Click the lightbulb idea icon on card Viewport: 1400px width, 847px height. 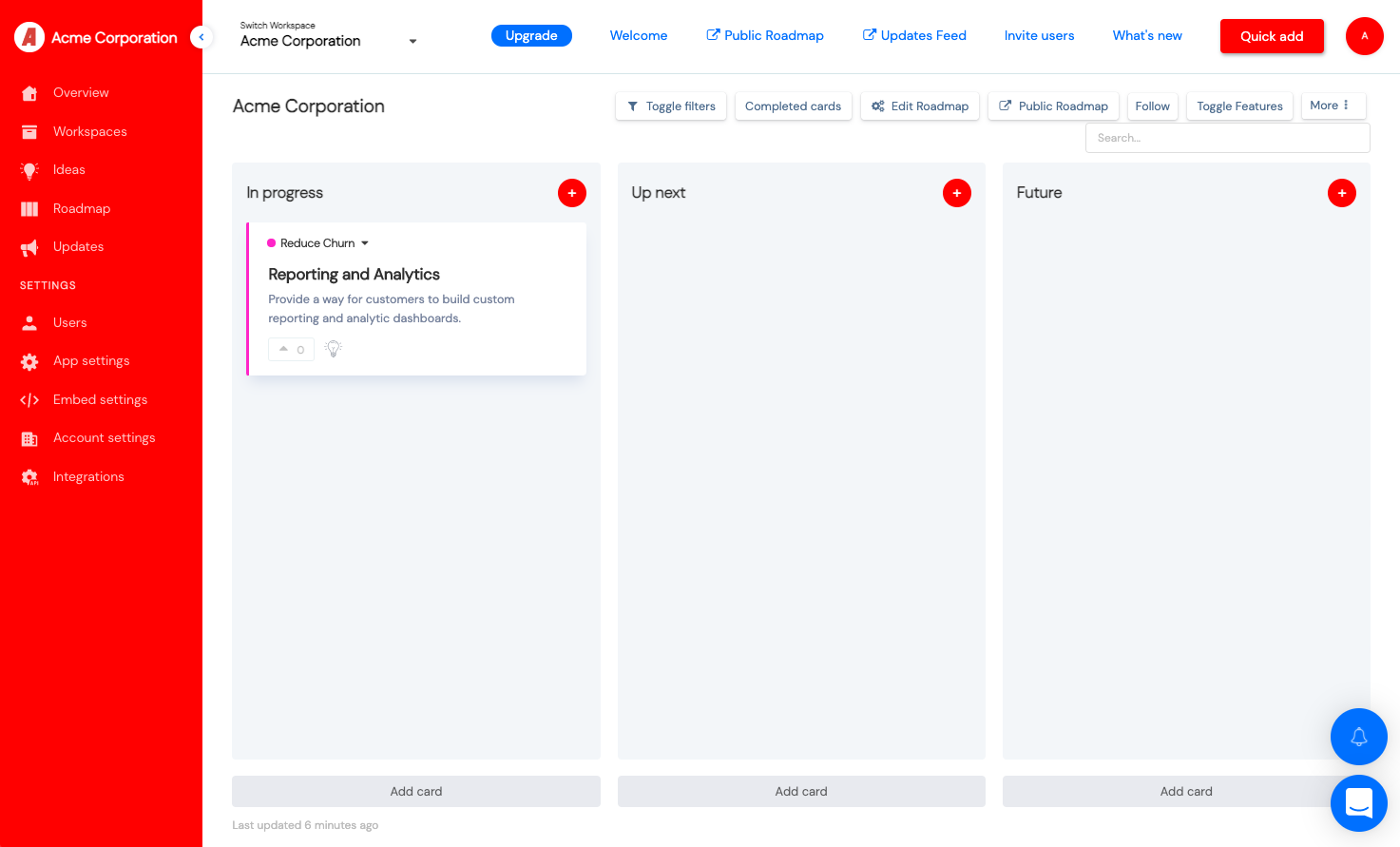pos(334,349)
